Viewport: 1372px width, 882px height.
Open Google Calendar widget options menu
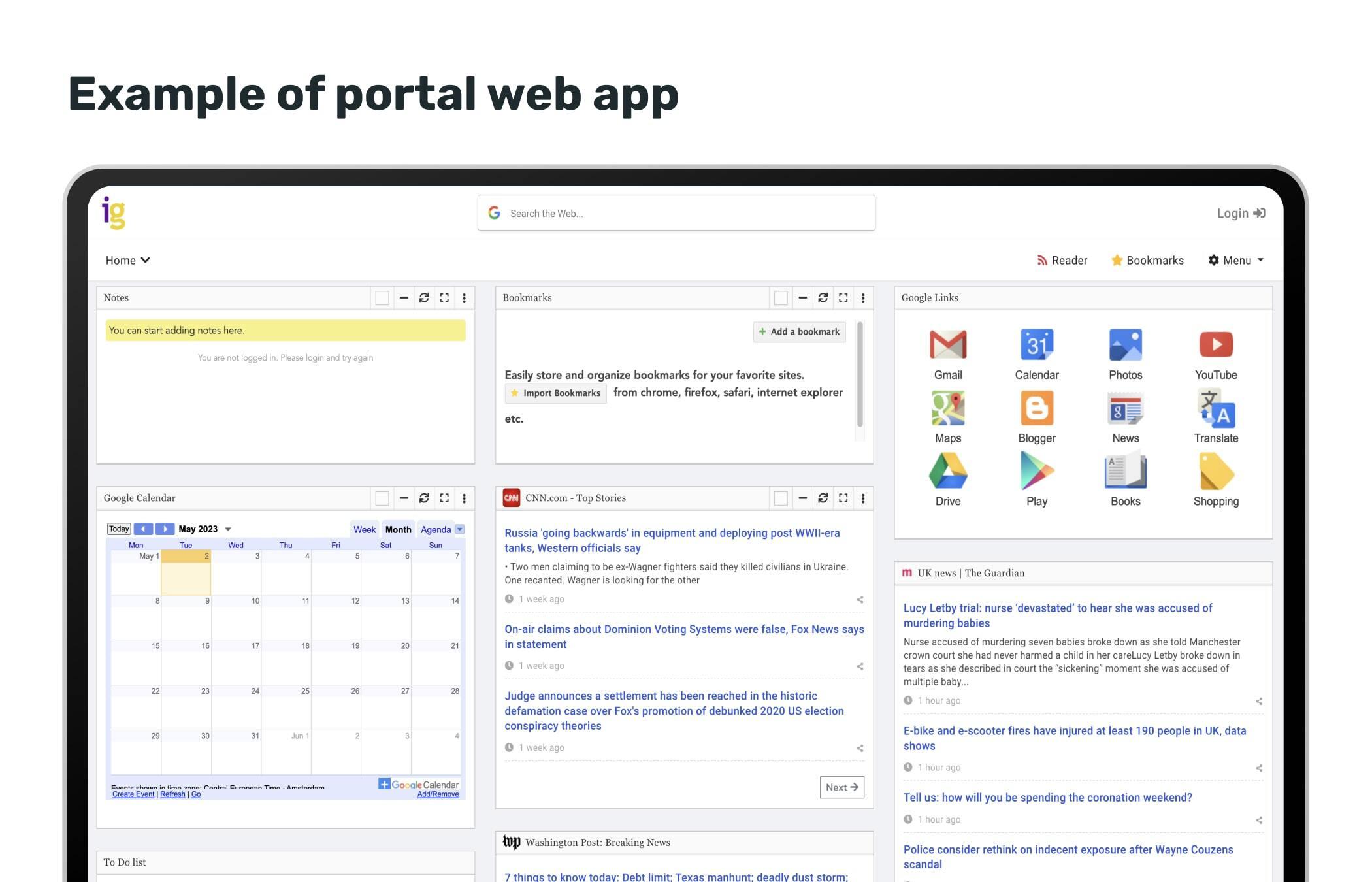464,498
